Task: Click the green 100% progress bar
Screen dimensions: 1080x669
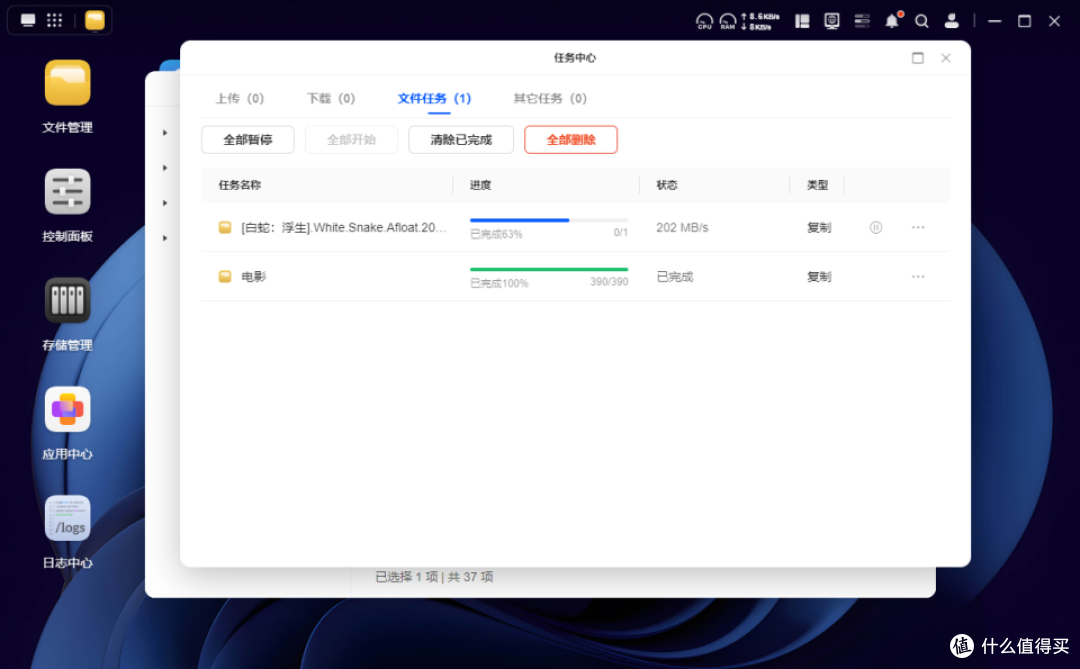Action: pos(549,269)
